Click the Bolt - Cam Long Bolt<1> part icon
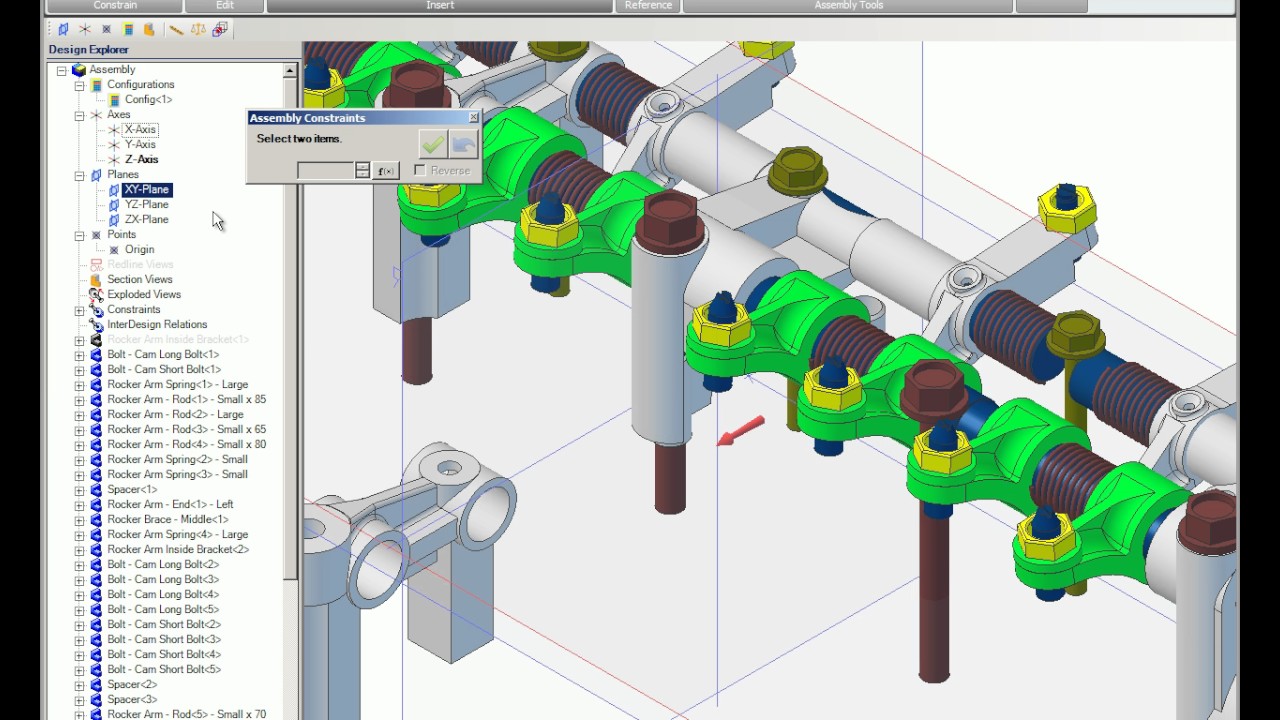This screenshot has height=720, width=1280. pos(97,355)
